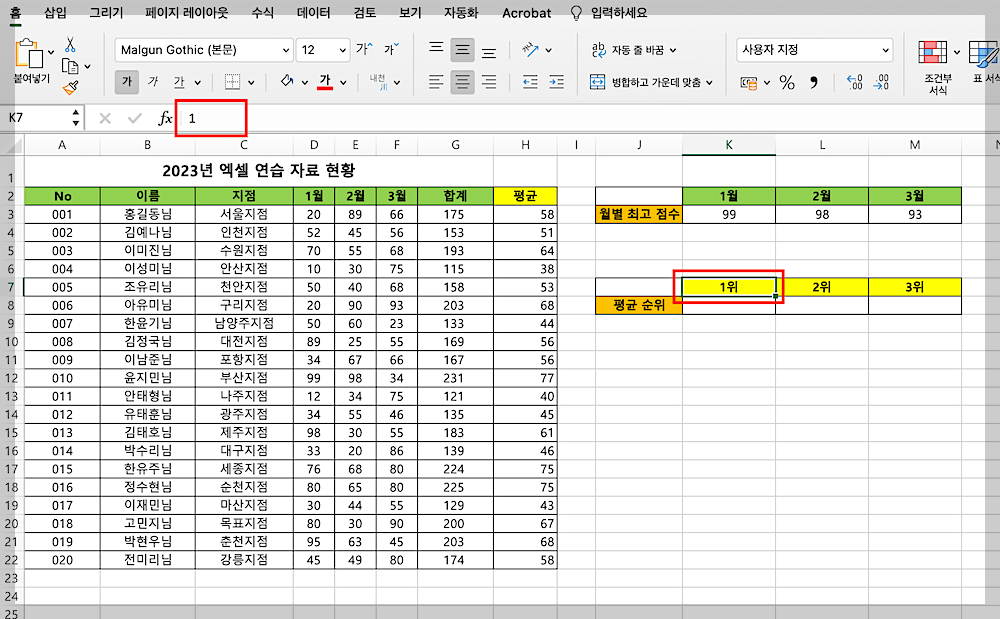Click the fill color bucket icon

[x=287, y=81]
